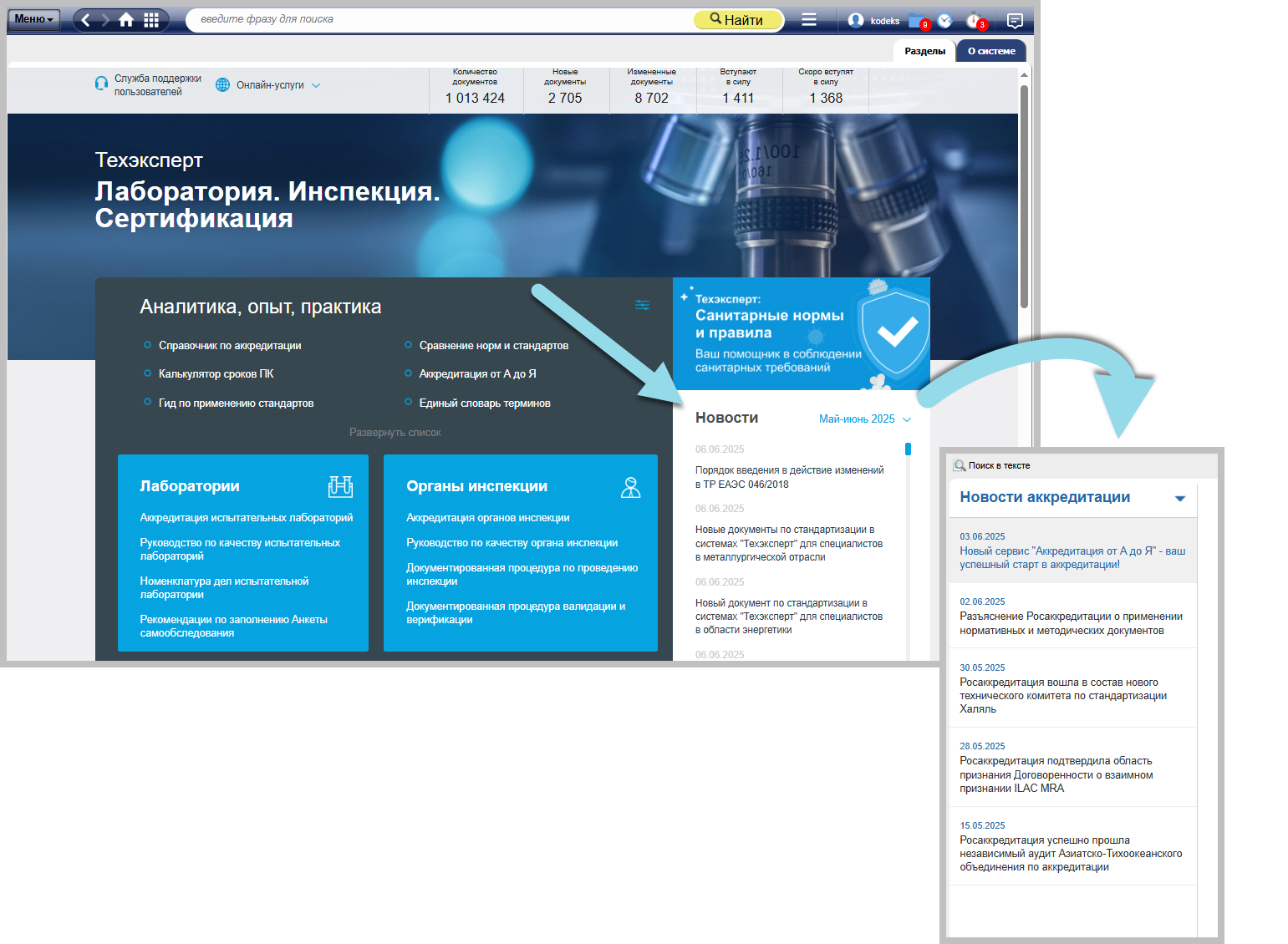
Task: Expand list with Развернуть список
Action: (395, 433)
